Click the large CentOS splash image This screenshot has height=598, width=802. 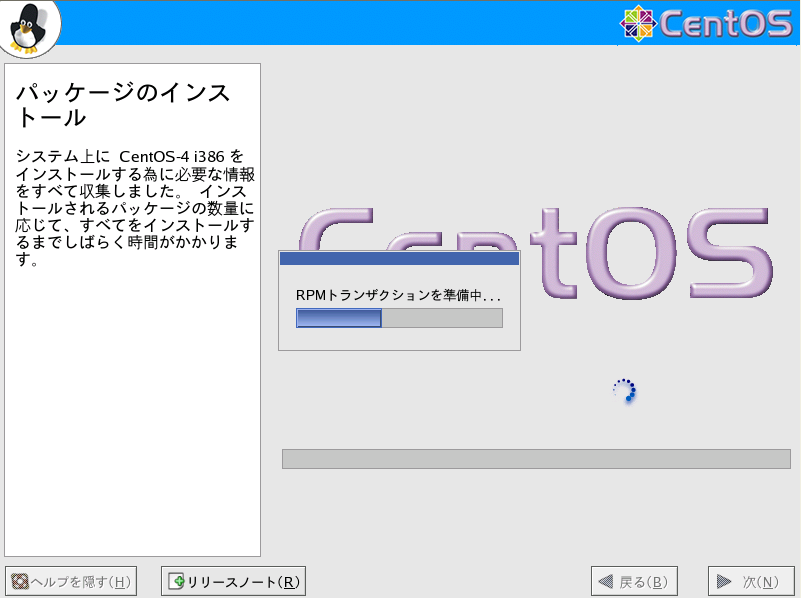[536, 253]
